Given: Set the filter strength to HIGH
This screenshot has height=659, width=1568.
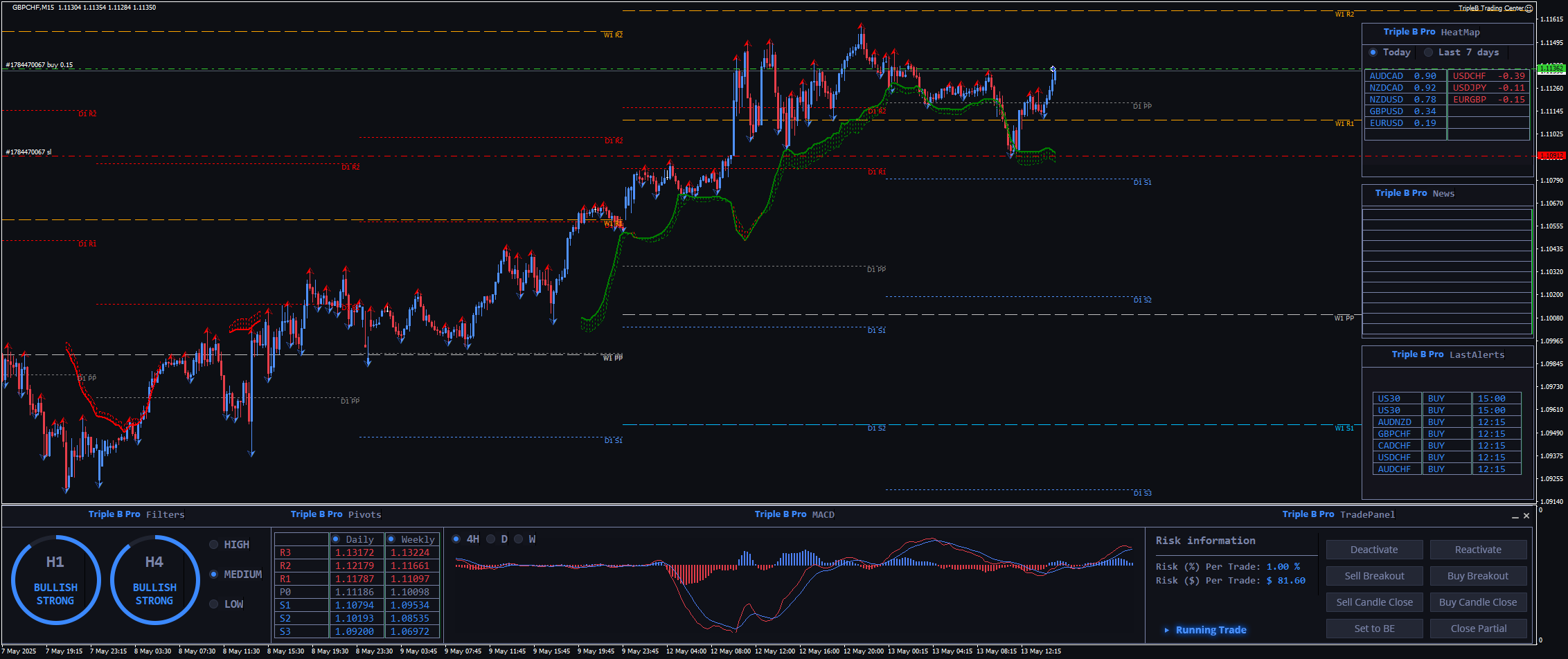Looking at the screenshot, I should click(214, 545).
